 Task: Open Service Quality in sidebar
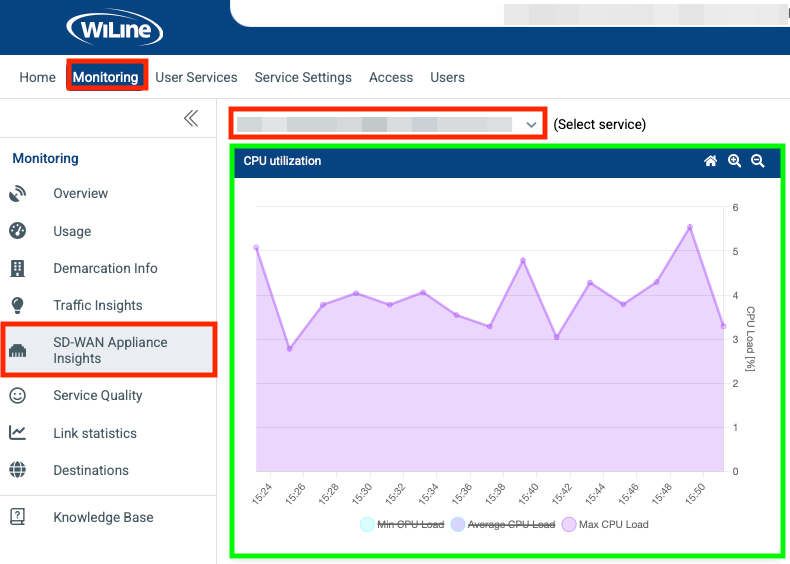98,396
